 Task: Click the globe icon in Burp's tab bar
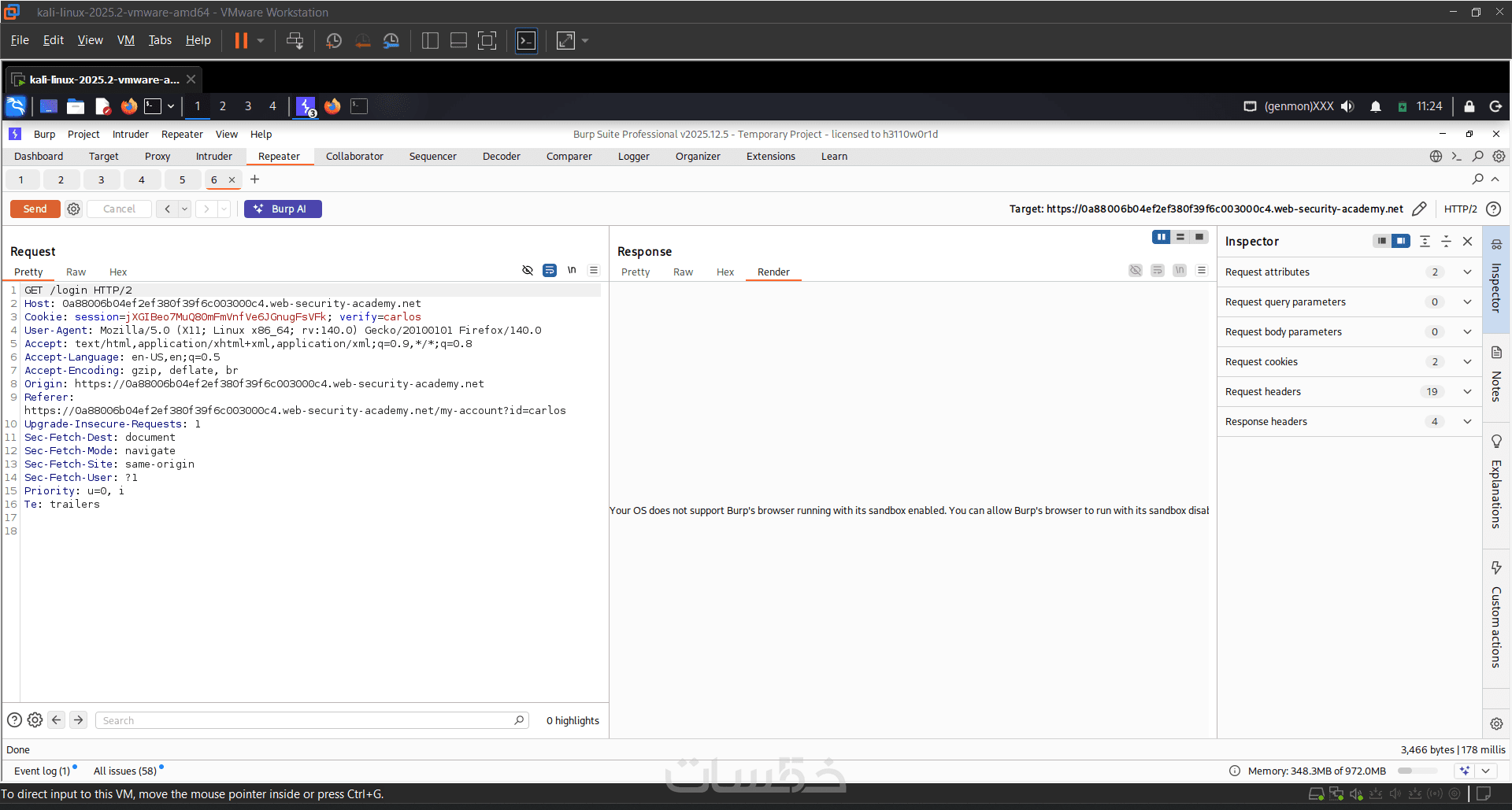[x=1436, y=157]
